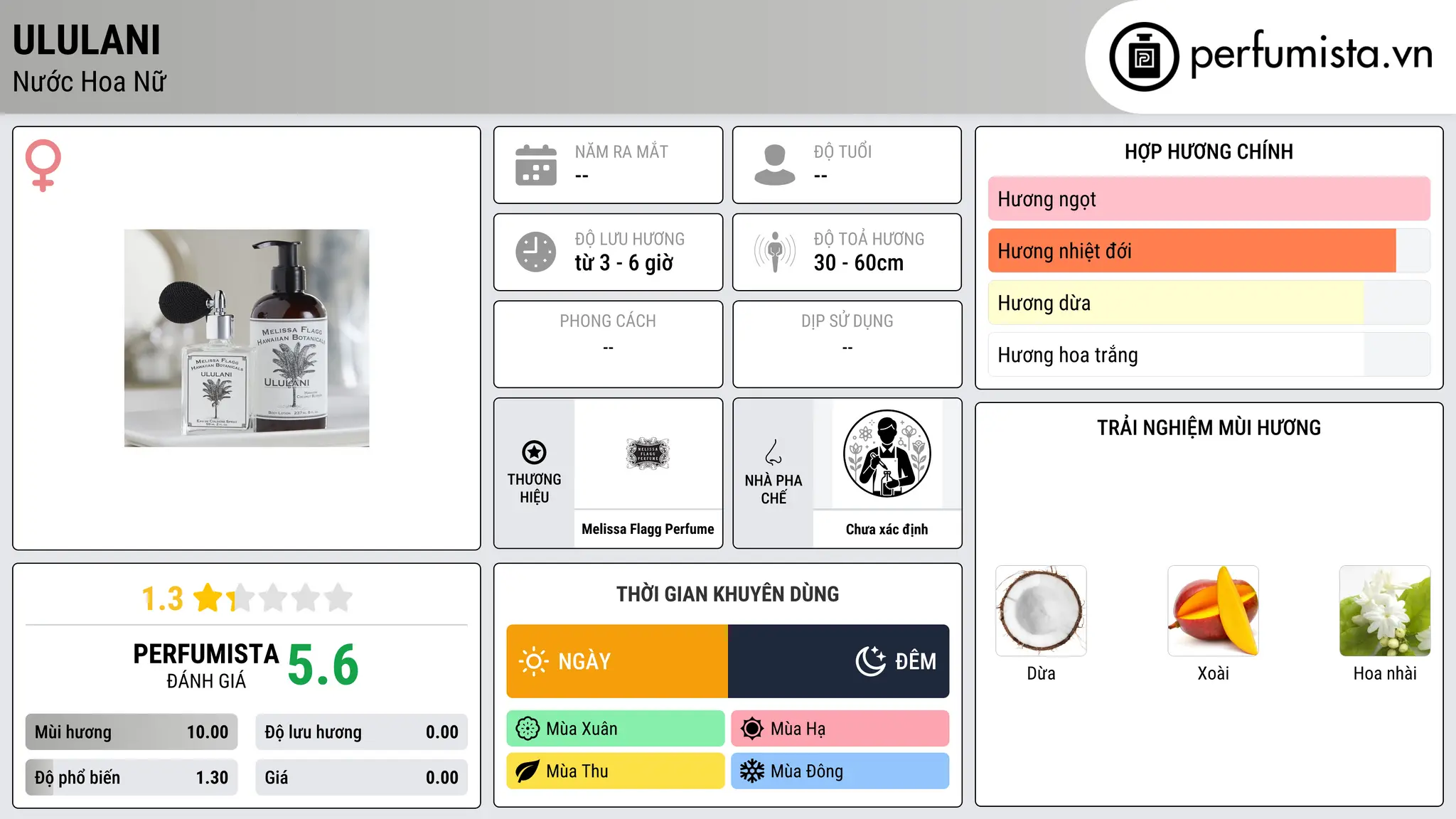Select the Xoài mango note image
Viewport: 1456px width, 819px height.
[x=1213, y=611]
